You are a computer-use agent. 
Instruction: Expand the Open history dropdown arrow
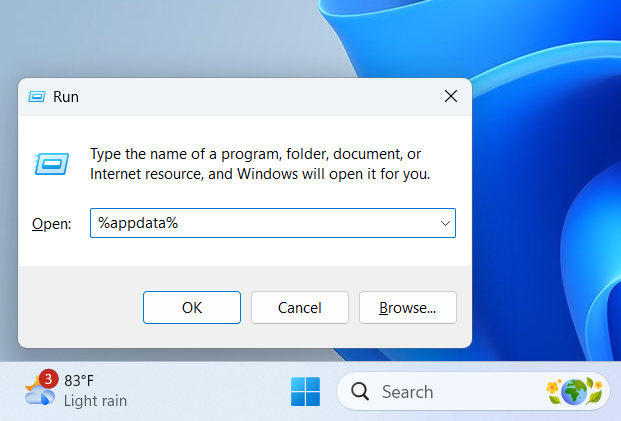(445, 223)
